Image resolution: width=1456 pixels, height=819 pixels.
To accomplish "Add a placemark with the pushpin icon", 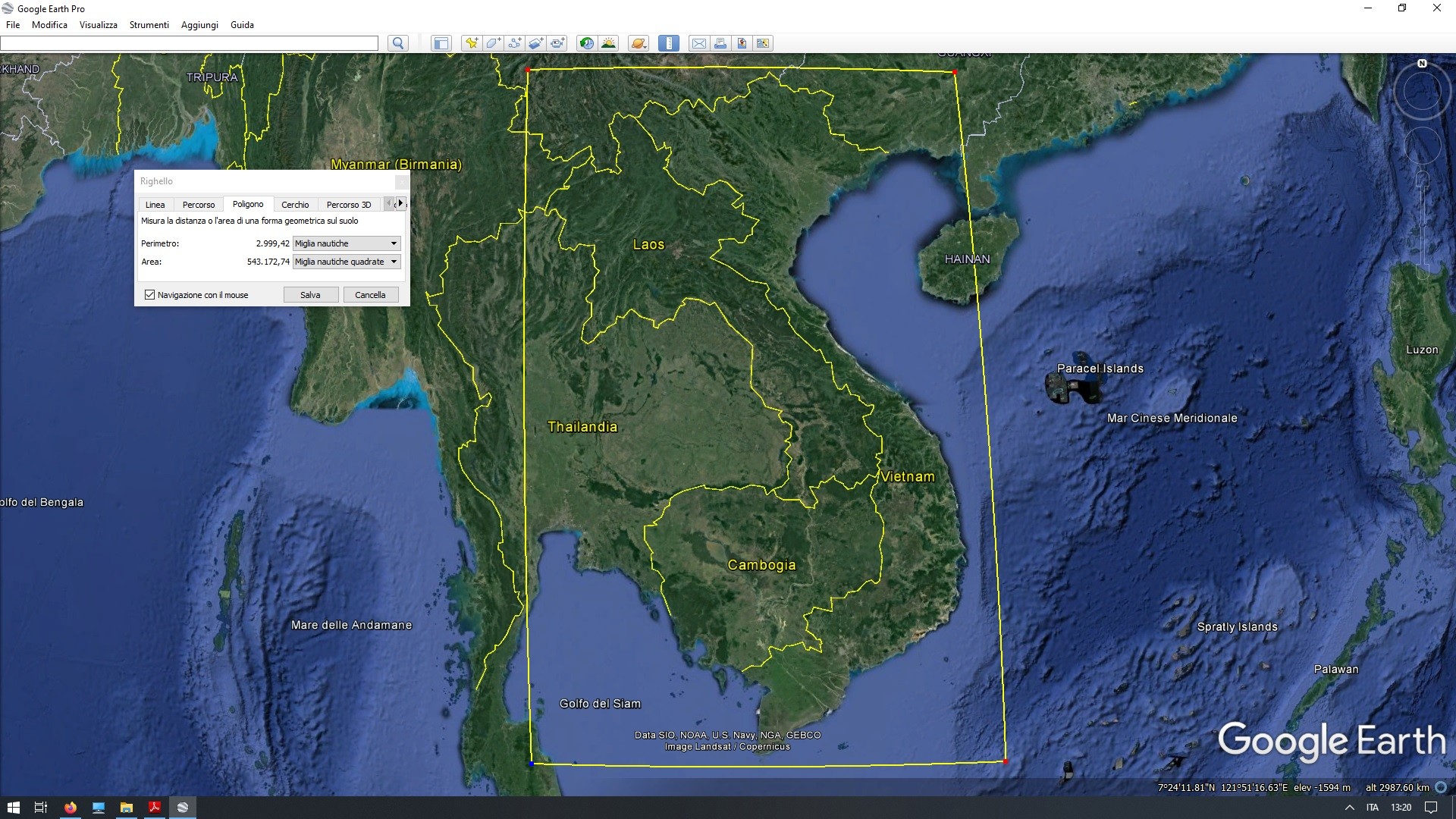I will [472, 43].
